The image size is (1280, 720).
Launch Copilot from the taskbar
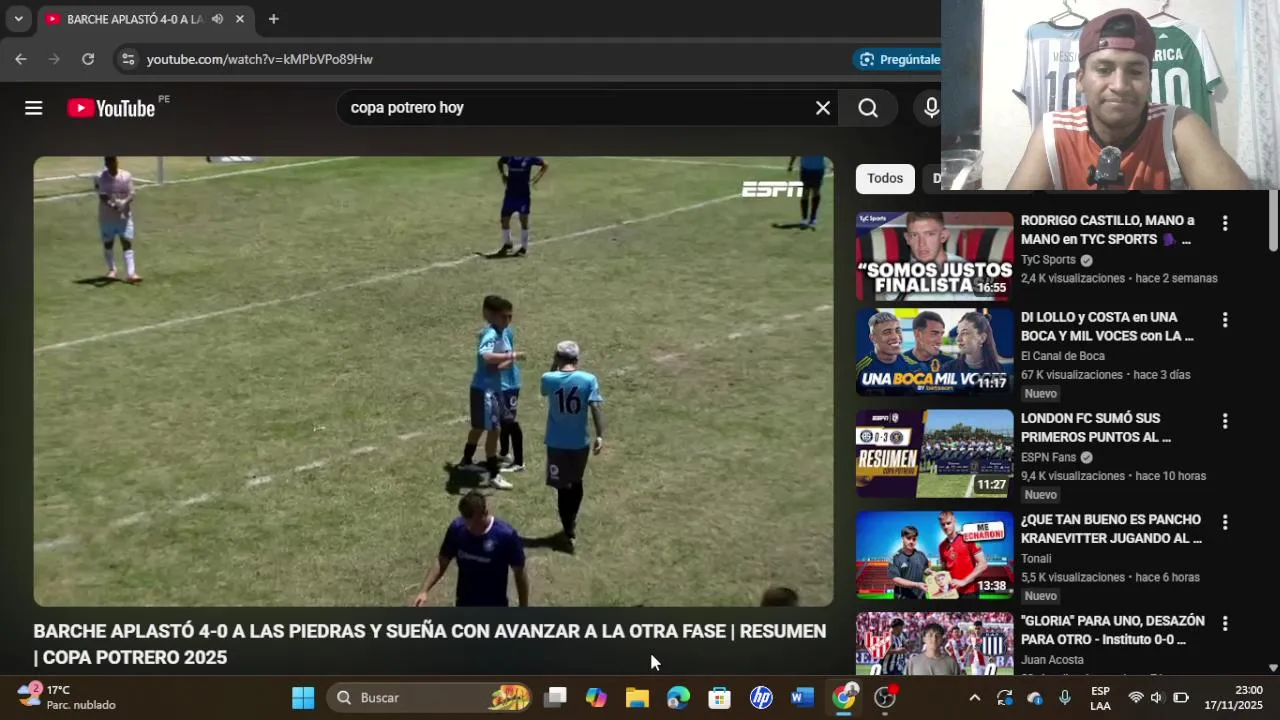tap(596, 697)
